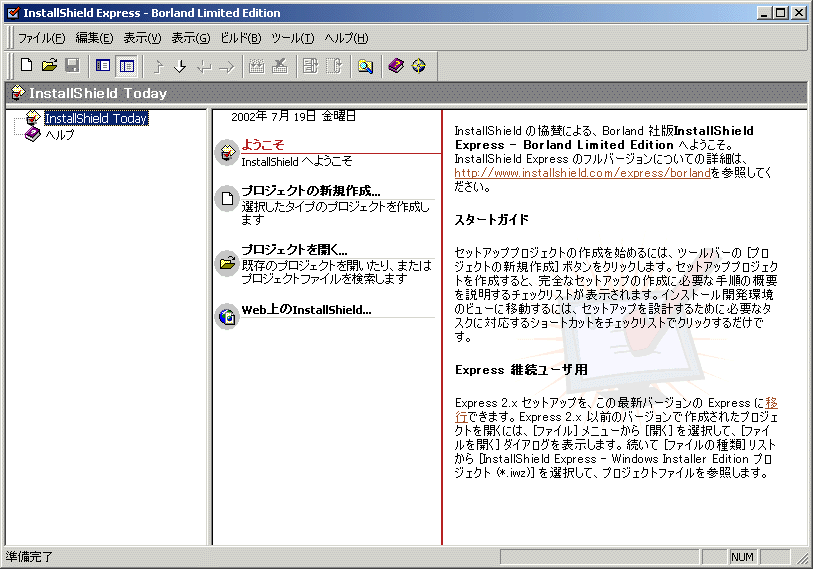Screen dimensions: 813x569
Task: Open the ツール(T) menu
Action: [292, 38]
